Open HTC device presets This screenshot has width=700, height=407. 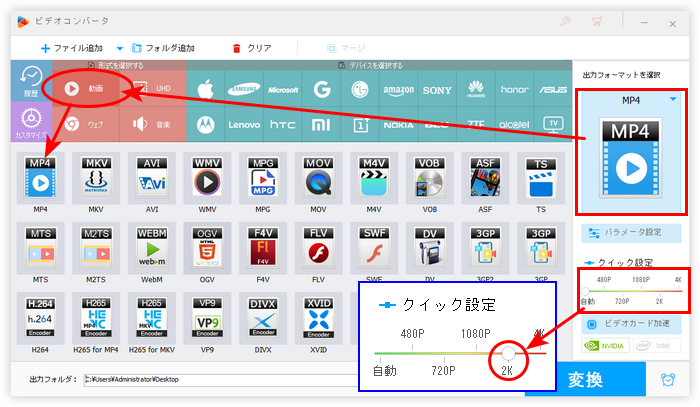point(283,125)
